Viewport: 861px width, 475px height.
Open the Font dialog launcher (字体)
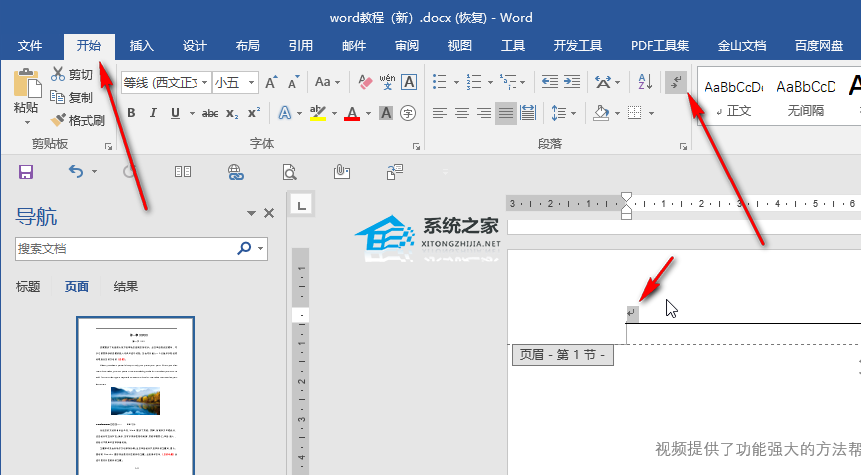click(416, 147)
